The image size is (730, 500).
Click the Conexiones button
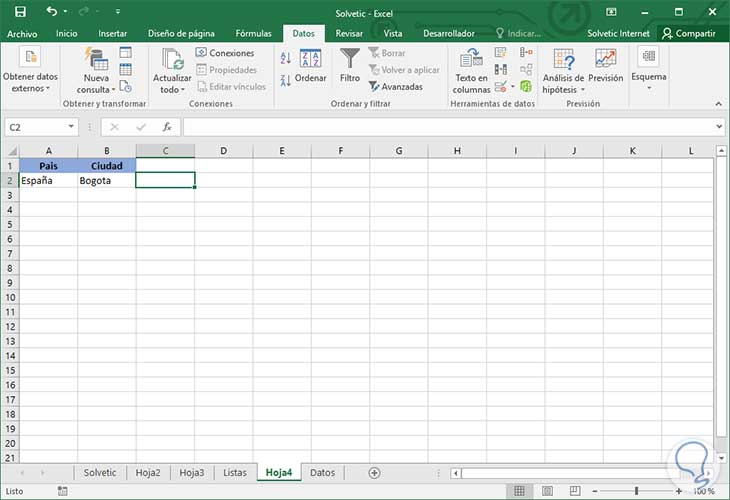coord(225,53)
